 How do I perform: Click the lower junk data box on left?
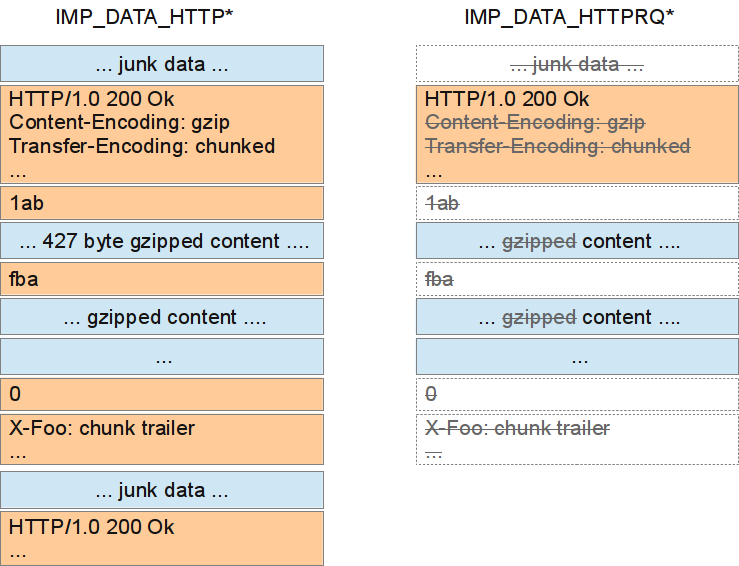[162, 490]
